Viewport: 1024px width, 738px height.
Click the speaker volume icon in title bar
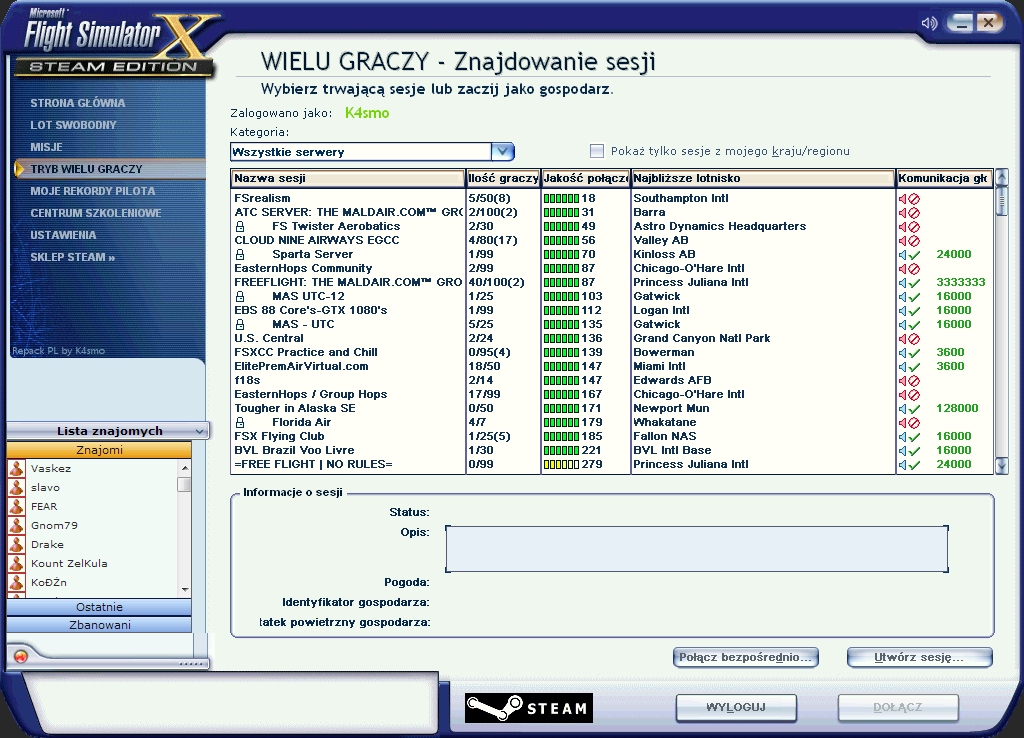coord(929,24)
